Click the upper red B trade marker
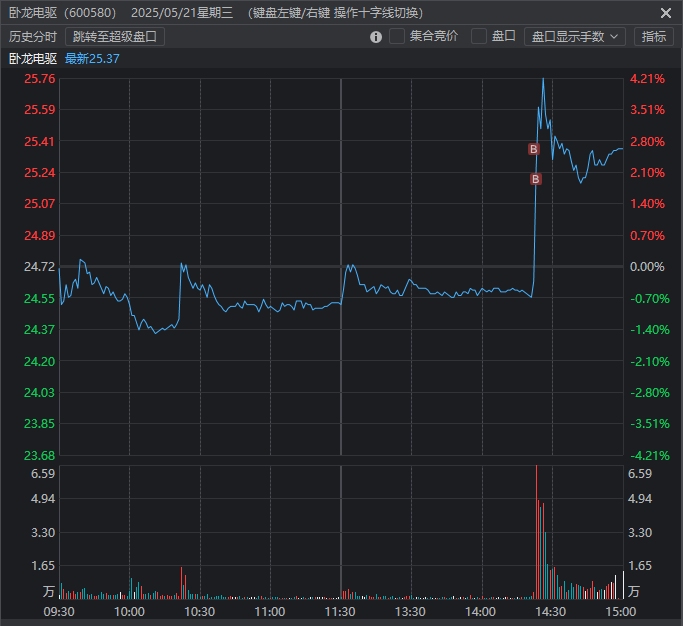This screenshot has height=626, width=683. (x=533, y=149)
